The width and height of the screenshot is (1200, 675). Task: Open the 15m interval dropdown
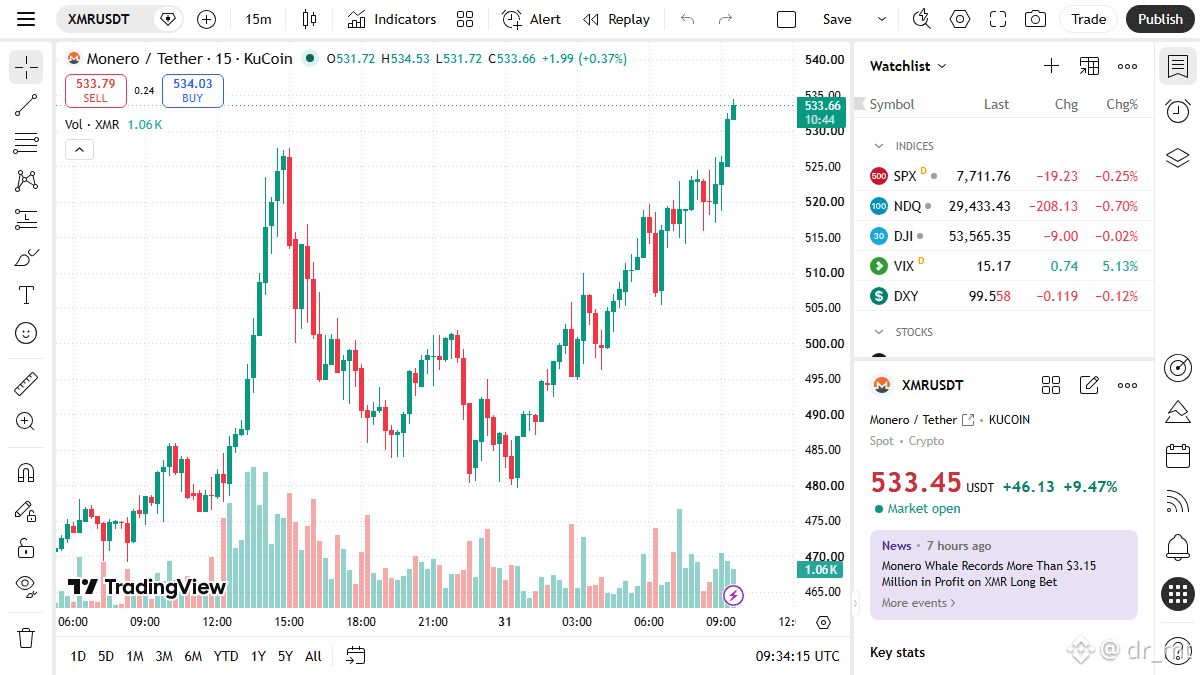[x=258, y=19]
